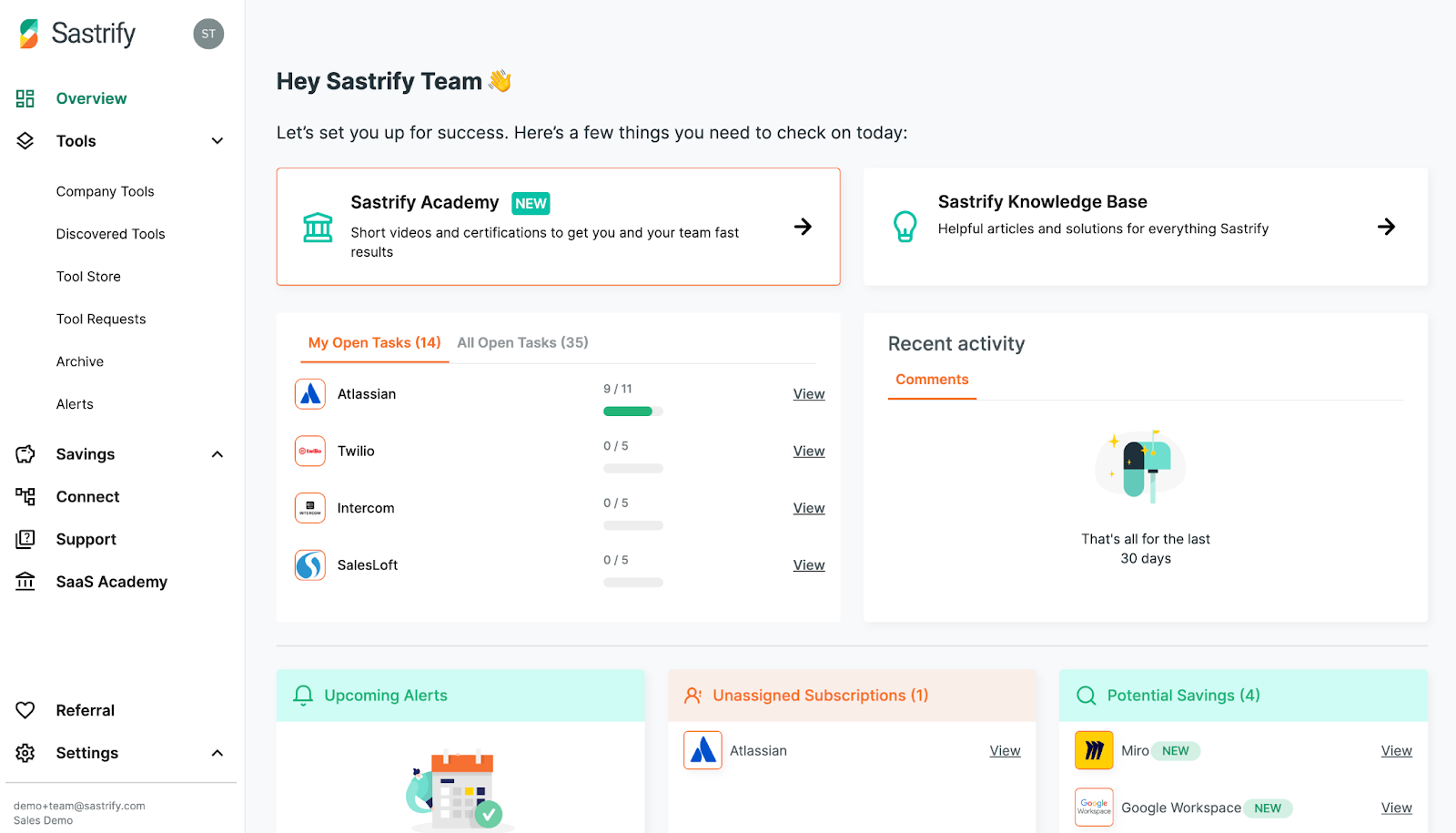Open Tool Store page
The height and width of the screenshot is (833, 1456).
pos(88,277)
